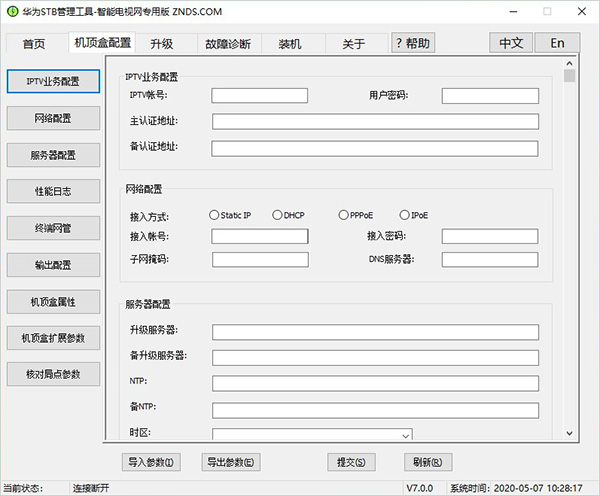
Task: Minimize the STB management window
Action: pyautogui.click(x=513, y=12)
